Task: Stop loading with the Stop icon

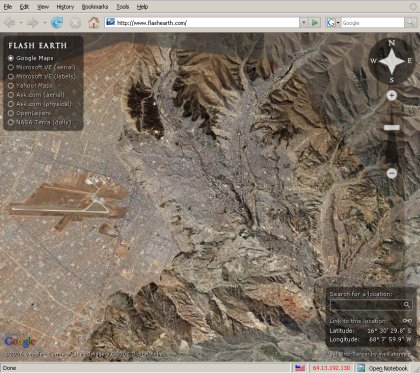Action: (76, 23)
